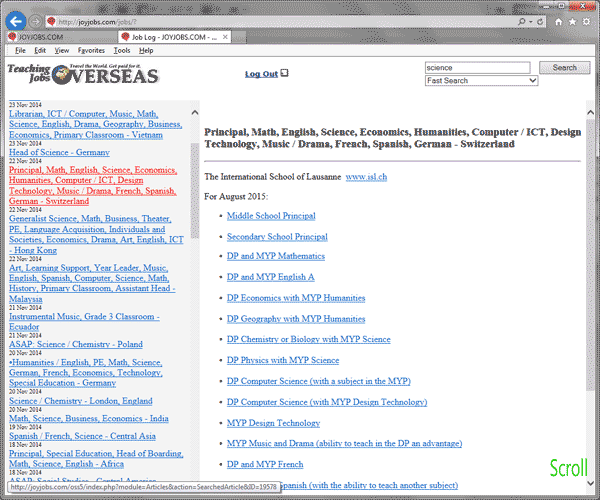Open Instrumental Music - Ecuador listing
The height and width of the screenshot is (500, 600).
(x=84, y=321)
